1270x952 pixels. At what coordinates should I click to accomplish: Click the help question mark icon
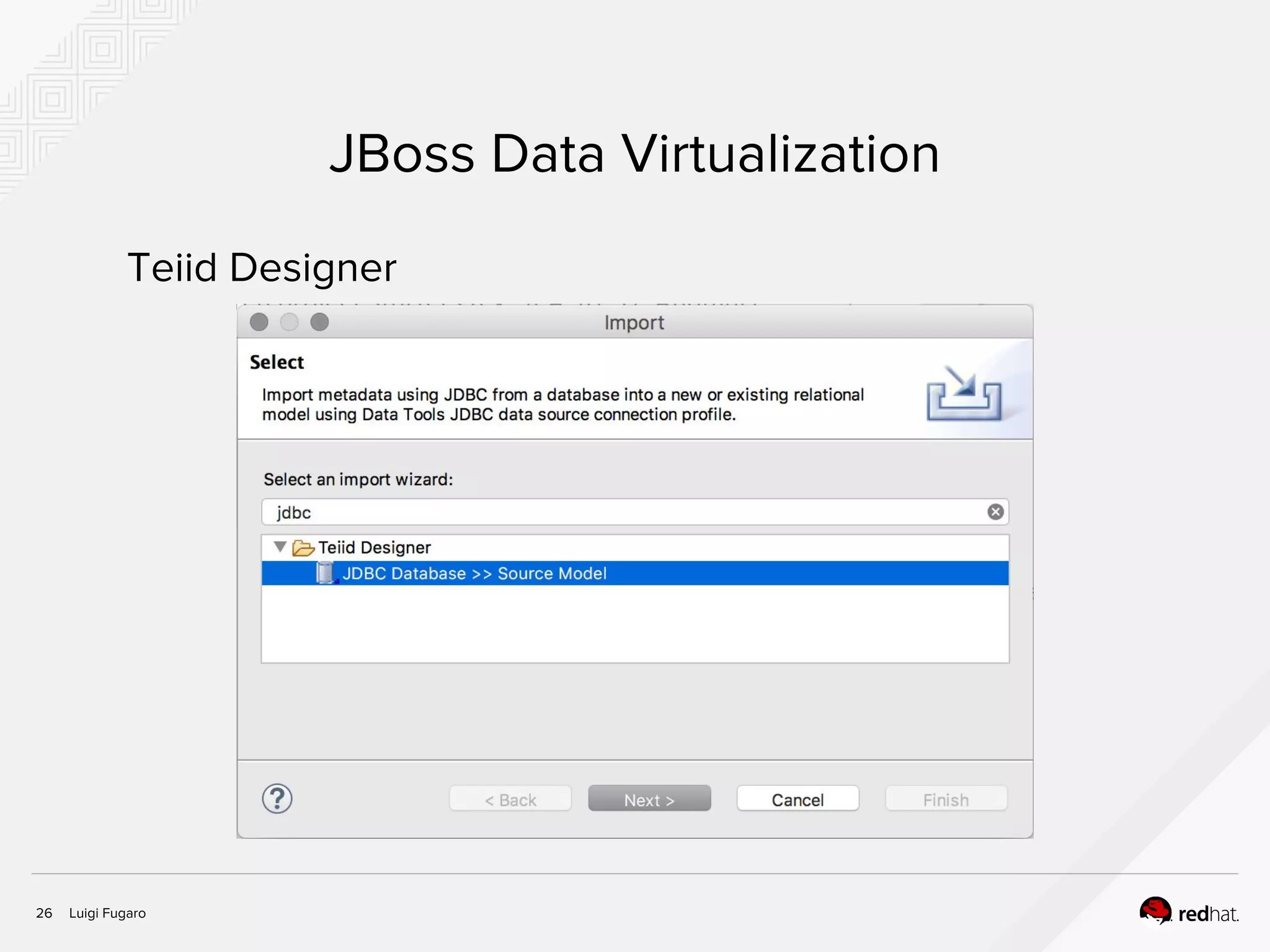pyautogui.click(x=277, y=799)
